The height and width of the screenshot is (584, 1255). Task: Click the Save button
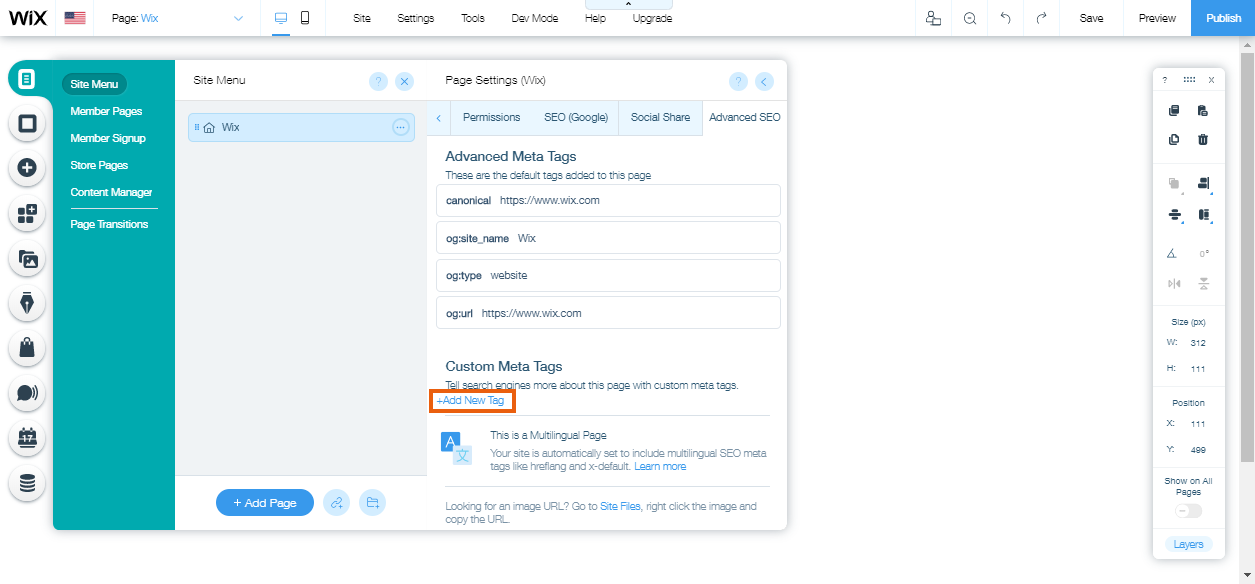(1091, 18)
